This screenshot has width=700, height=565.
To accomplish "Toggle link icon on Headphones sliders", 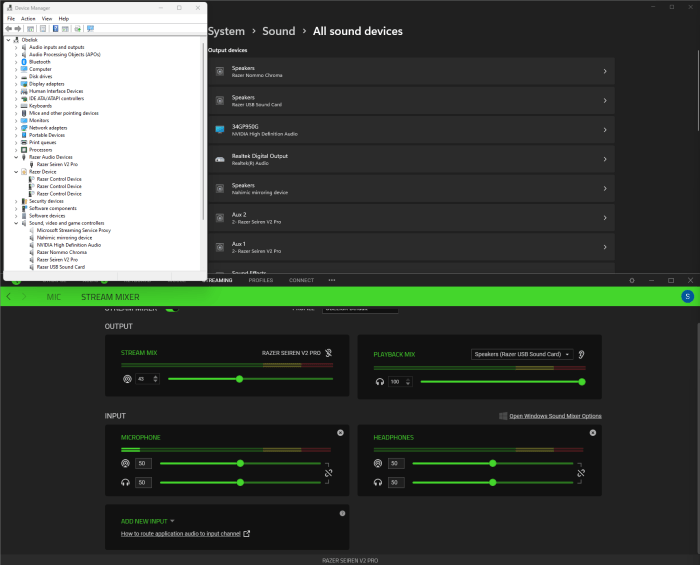I will [581, 473].
